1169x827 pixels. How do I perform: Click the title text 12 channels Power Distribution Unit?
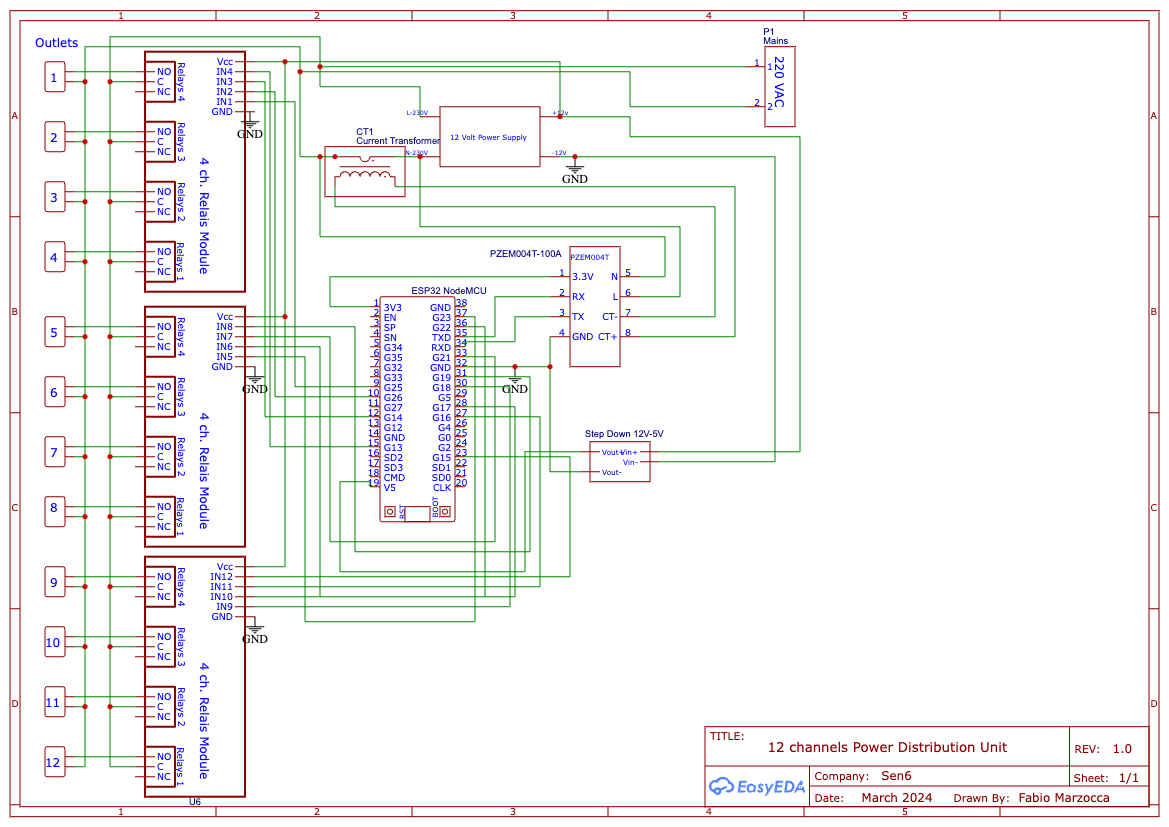tap(888, 747)
